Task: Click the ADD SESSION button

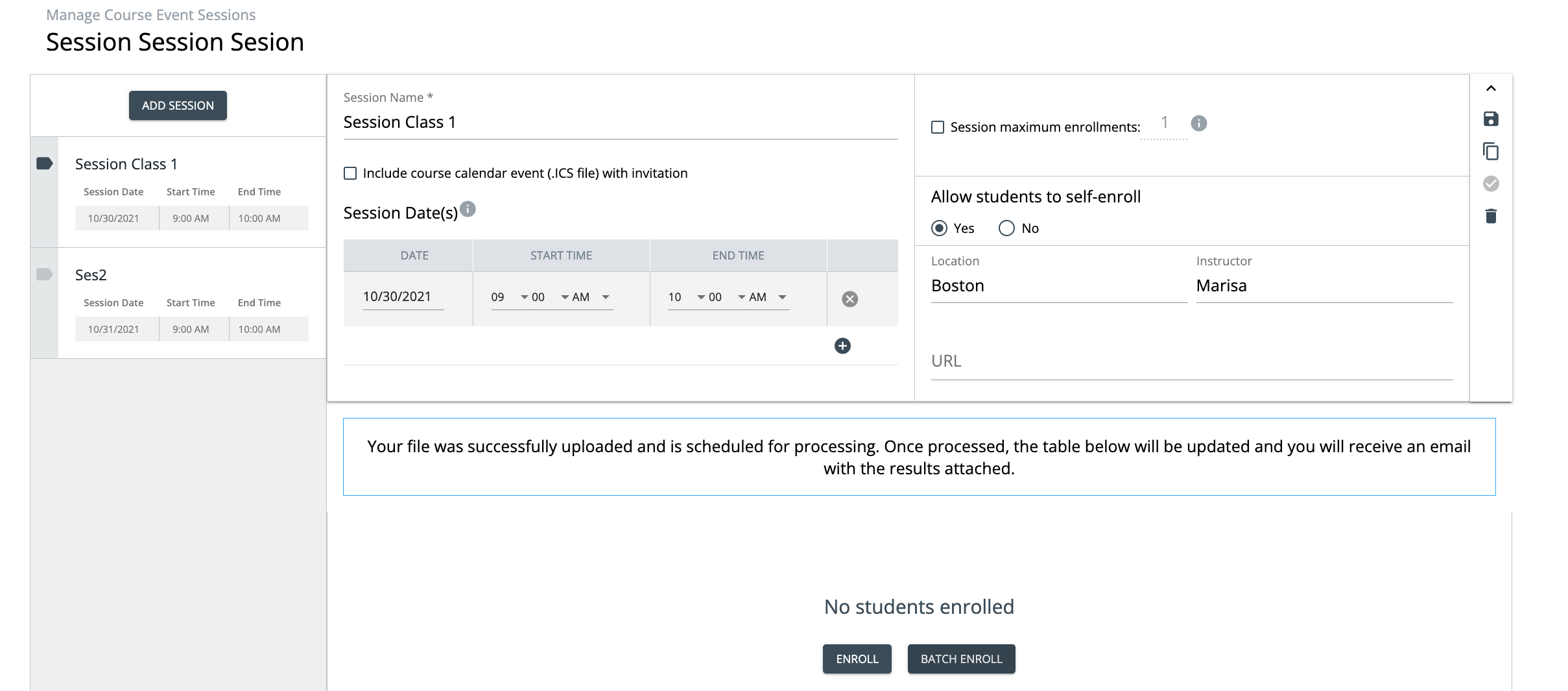Action: (x=178, y=106)
